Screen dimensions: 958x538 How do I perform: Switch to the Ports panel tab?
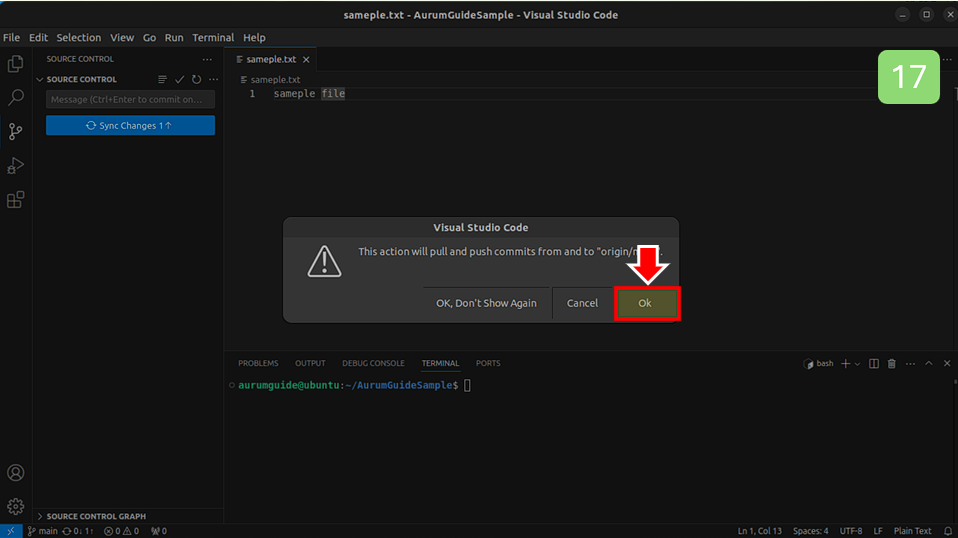[x=488, y=363]
